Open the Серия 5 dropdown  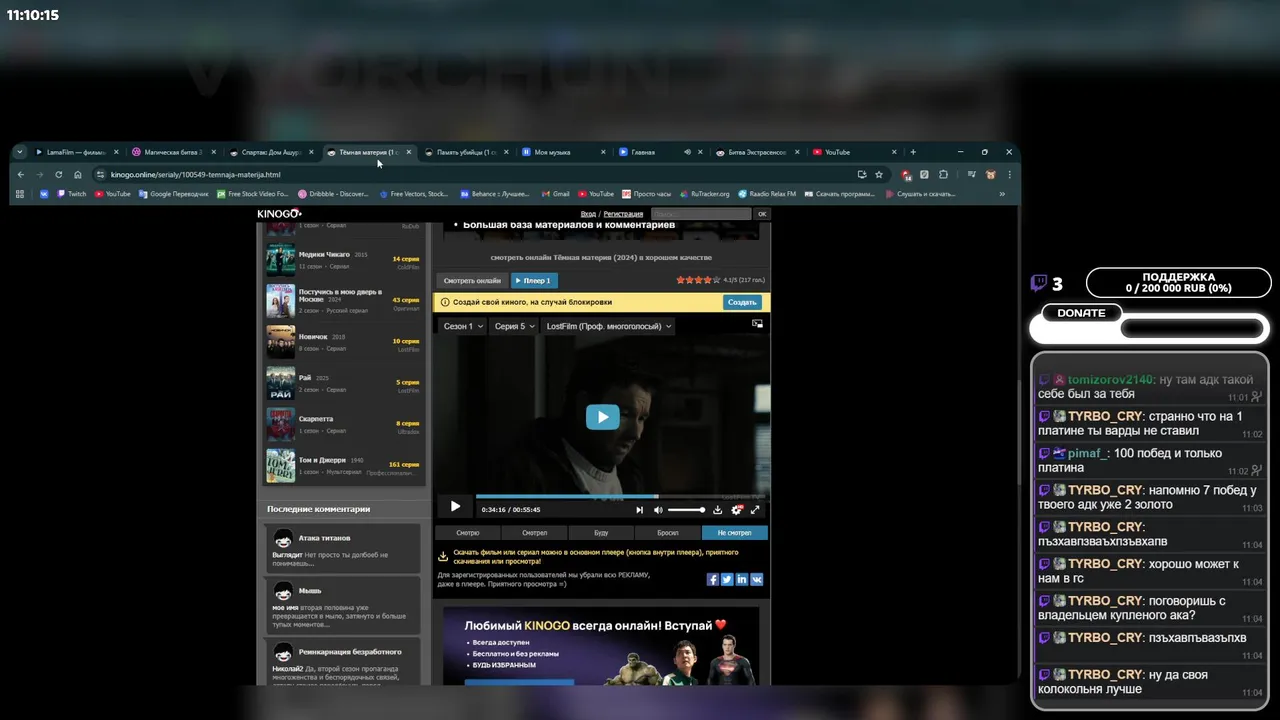[514, 326]
